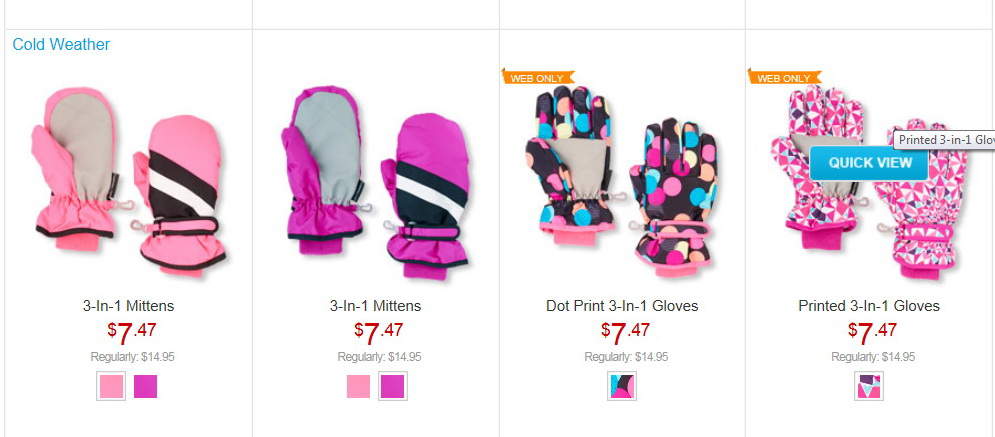This screenshot has height=437, width=995.
Task: Click the Regularly $14.95 text under Printed Gloves
Action: (873, 357)
